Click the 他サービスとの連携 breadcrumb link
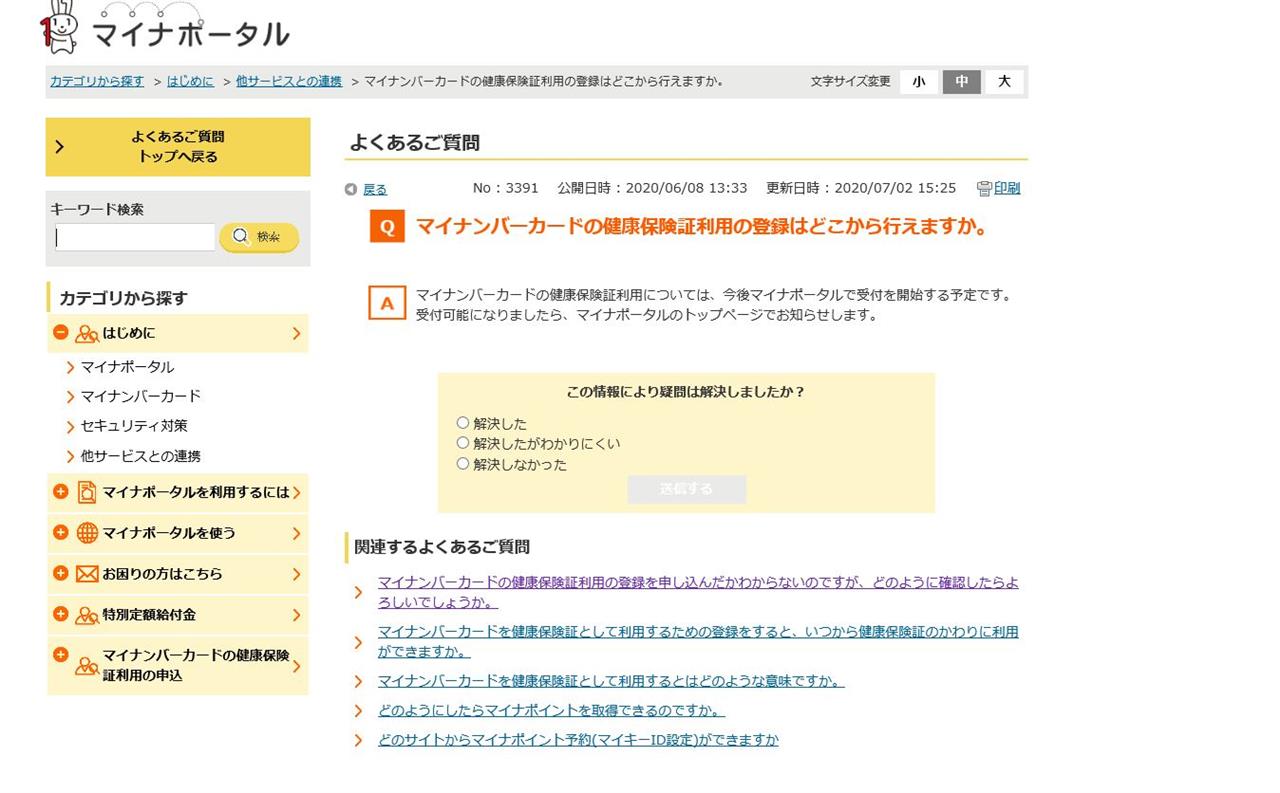The height and width of the screenshot is (793, 1280). (289, 81)
